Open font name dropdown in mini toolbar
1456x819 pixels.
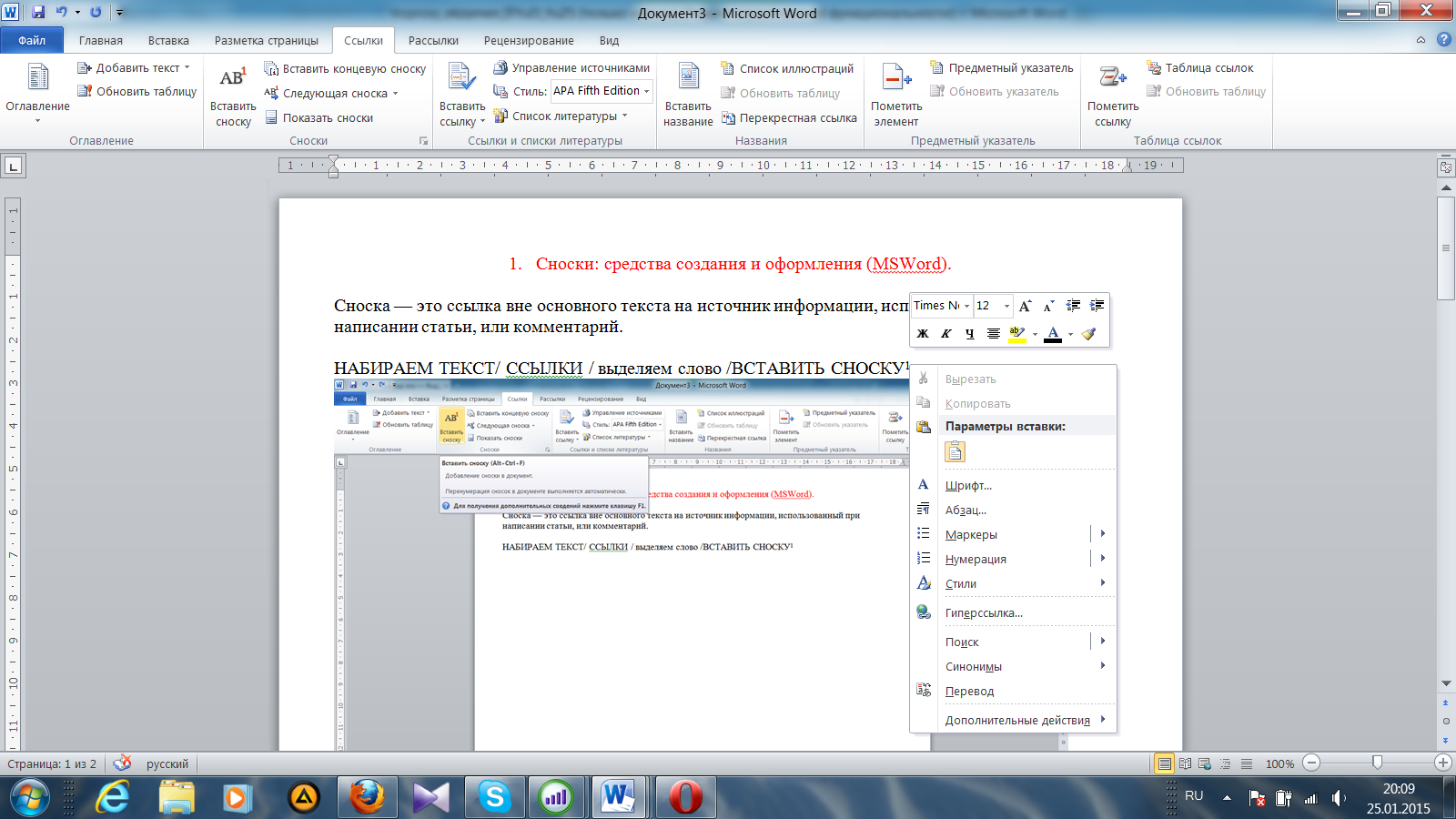point(966,306)
